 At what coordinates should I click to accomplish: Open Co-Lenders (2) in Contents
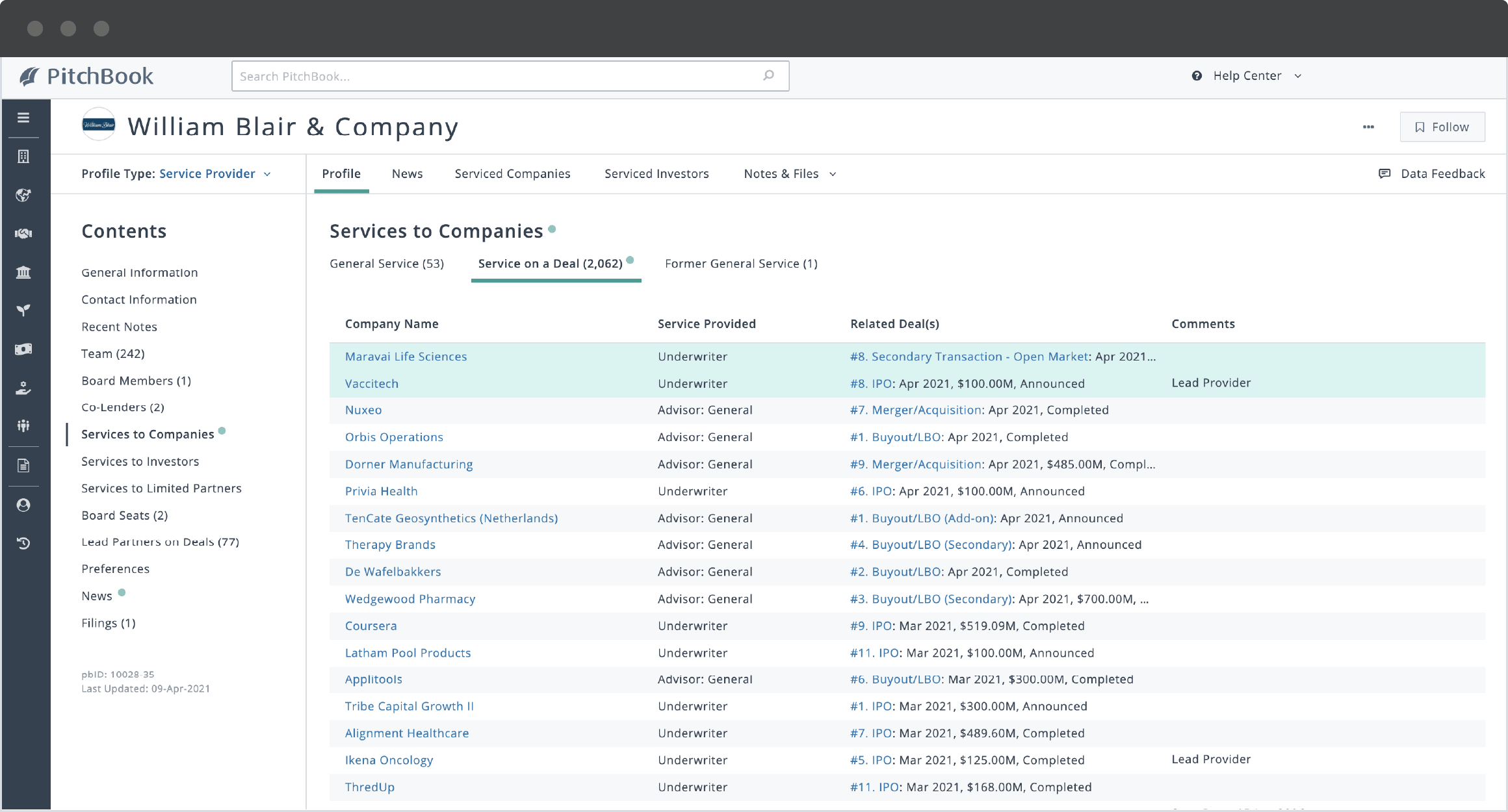[123, 407]
